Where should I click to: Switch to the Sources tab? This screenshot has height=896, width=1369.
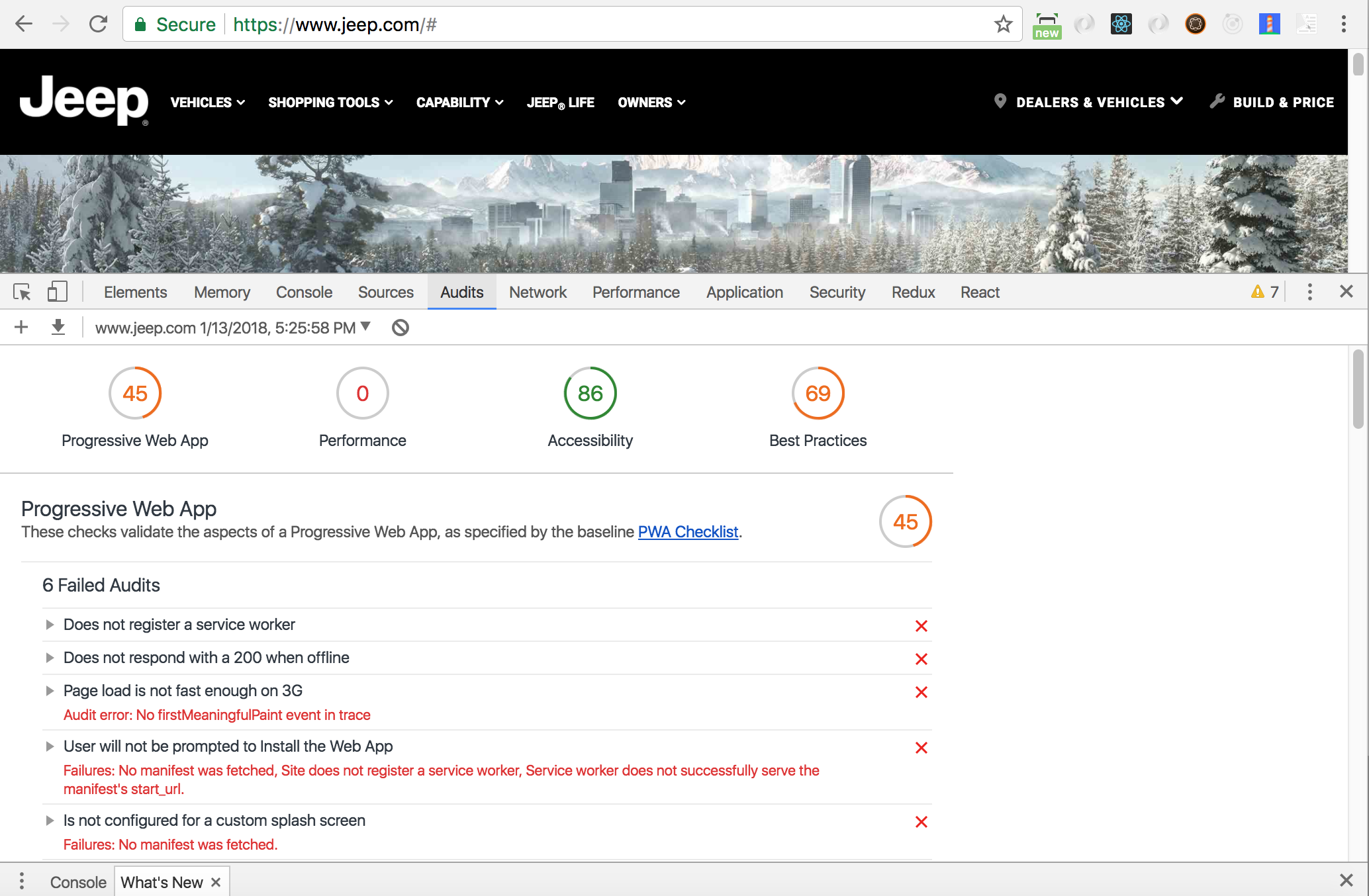click(385, 292)
